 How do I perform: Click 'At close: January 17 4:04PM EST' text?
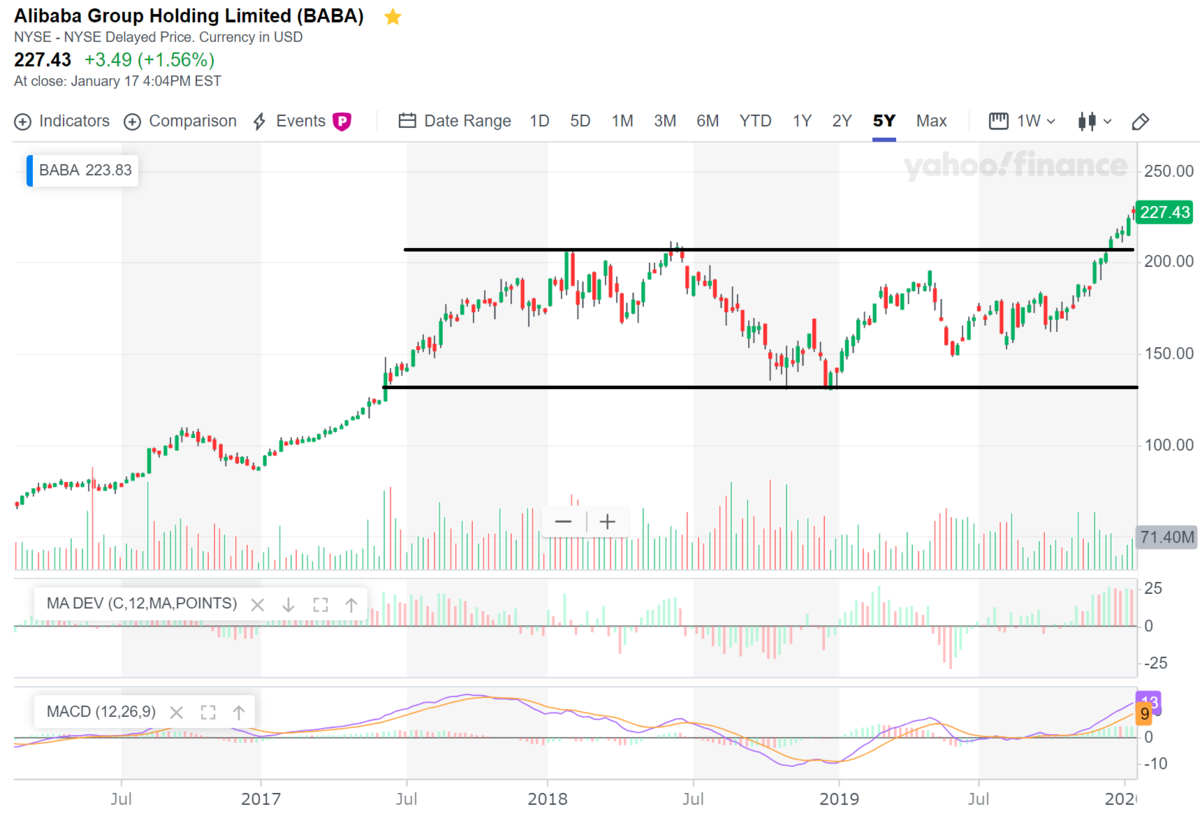(x=118, y=81)
